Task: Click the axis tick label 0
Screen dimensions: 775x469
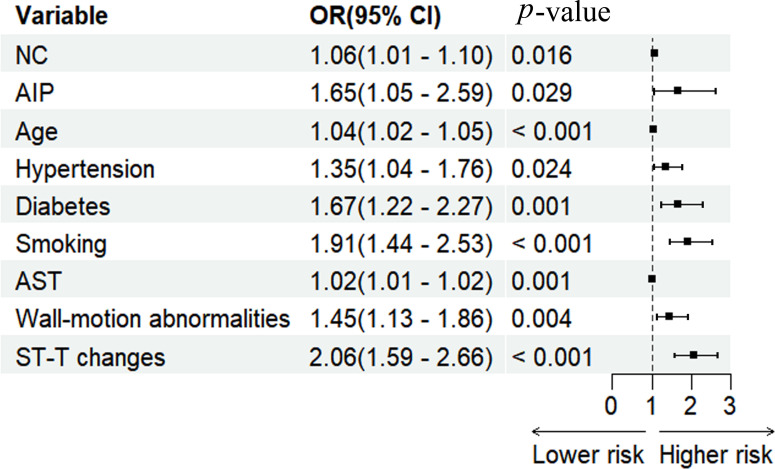Action: pyautogui.click(x=611, y=406)
